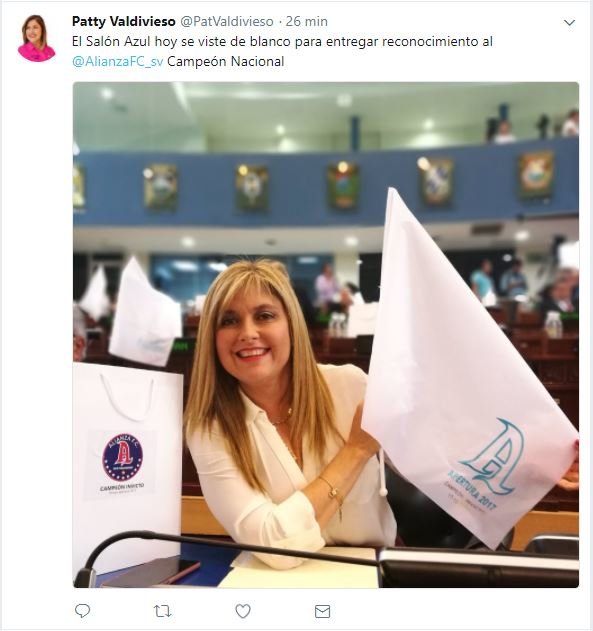Click the 26 min timestamp
The width and height of the screenshot is (593, 631).
[307, 21]
